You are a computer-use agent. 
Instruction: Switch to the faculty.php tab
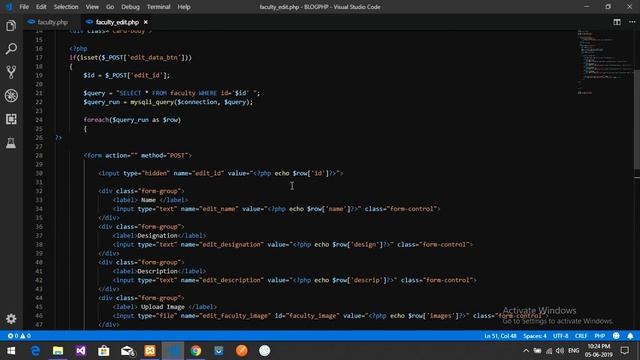point(47,22)
